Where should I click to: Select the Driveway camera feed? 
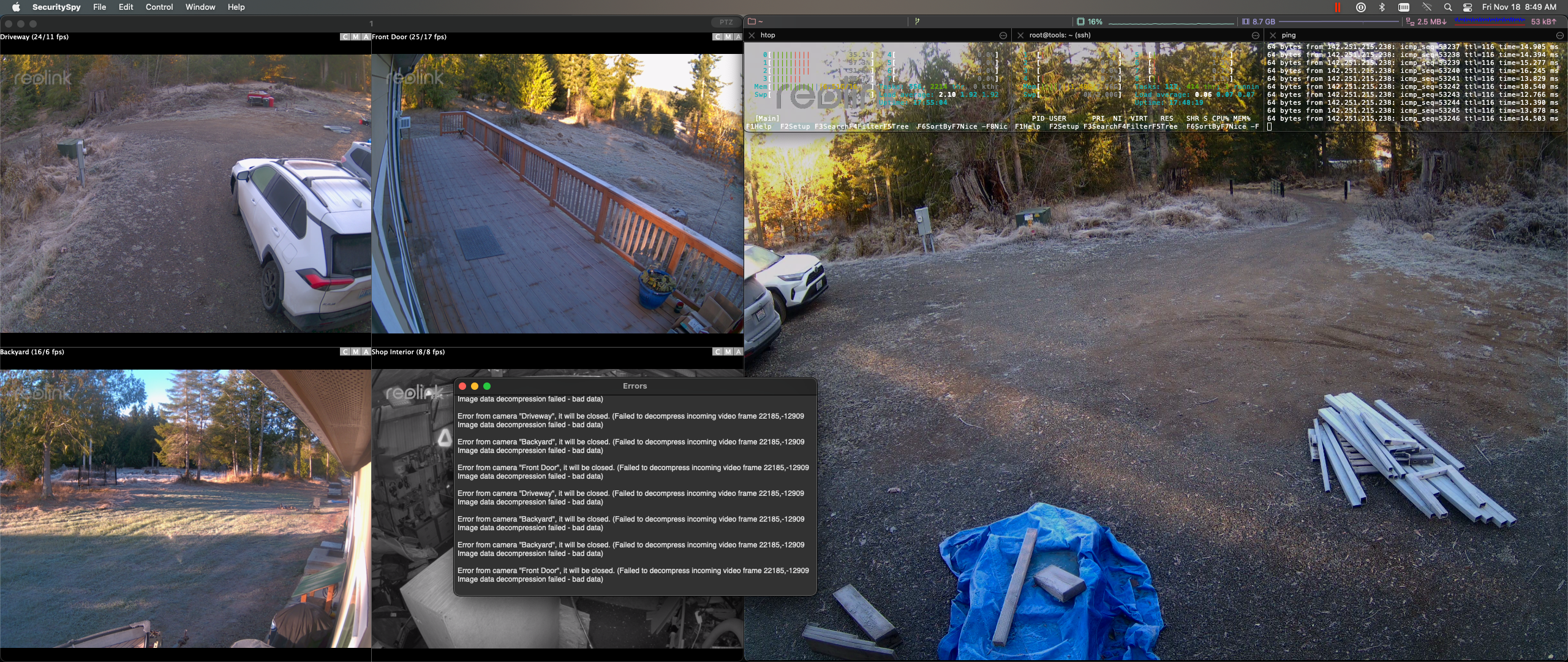point(185,194)
